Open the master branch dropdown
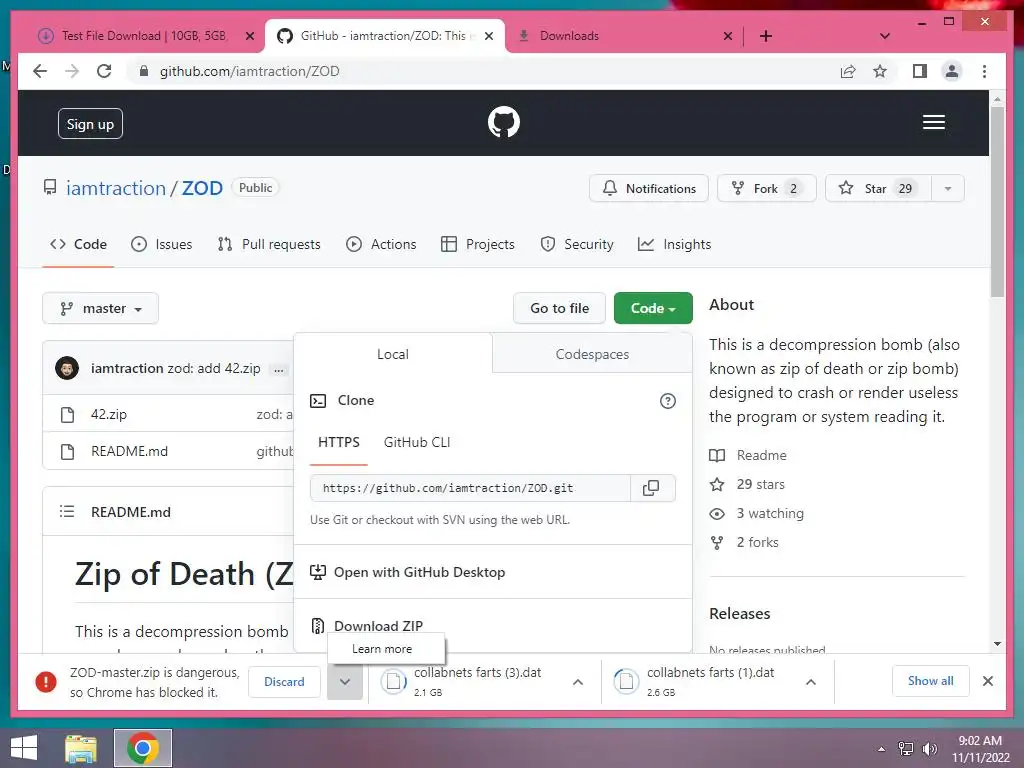 coord(101,308)
